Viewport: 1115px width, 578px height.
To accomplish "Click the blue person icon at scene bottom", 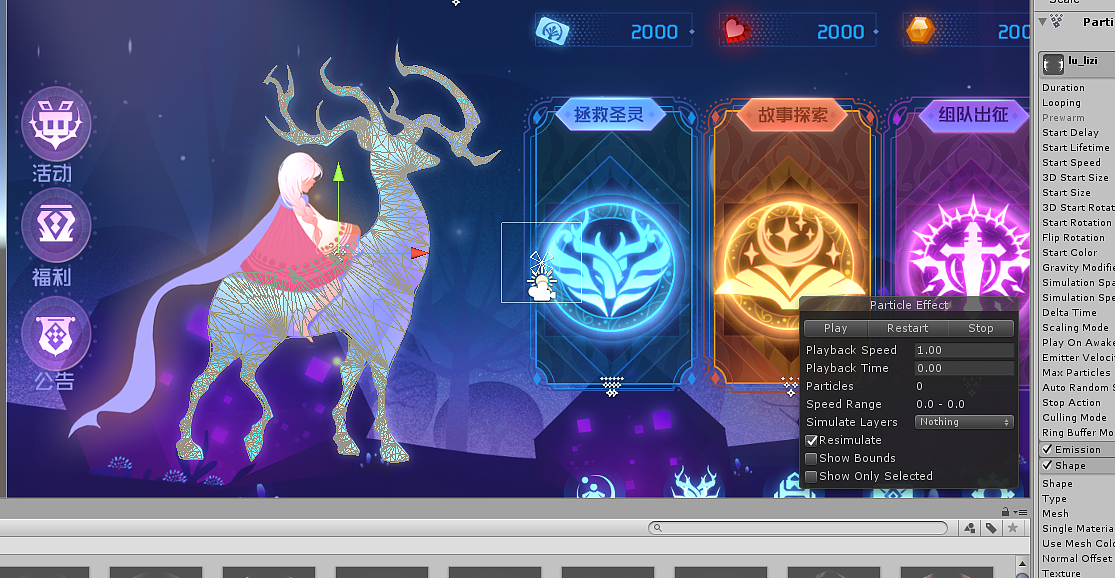I will [x=595, y=487].
